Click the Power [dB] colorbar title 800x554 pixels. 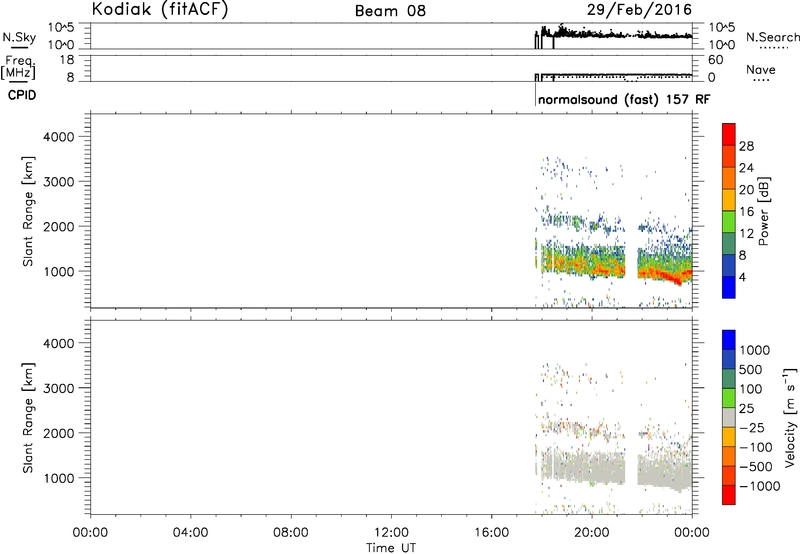764,211
